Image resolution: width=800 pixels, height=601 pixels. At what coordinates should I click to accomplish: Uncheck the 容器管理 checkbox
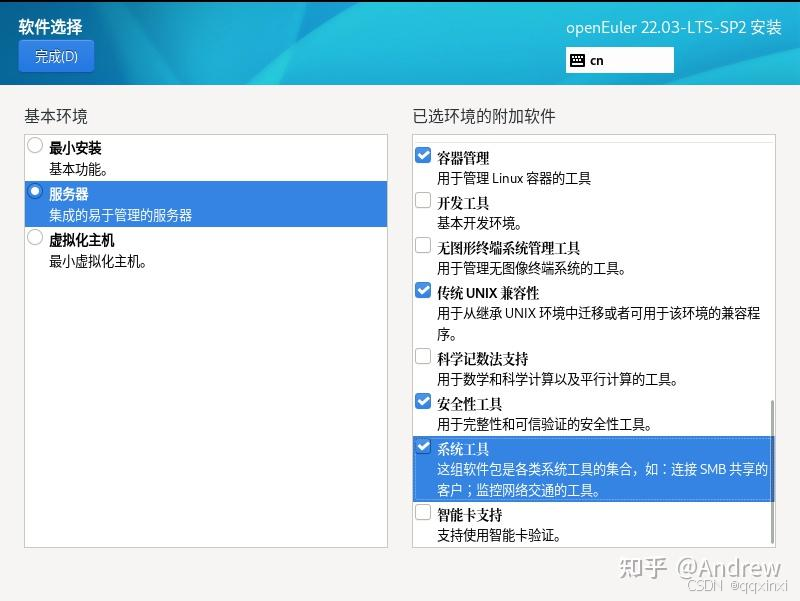click(423, 155)
